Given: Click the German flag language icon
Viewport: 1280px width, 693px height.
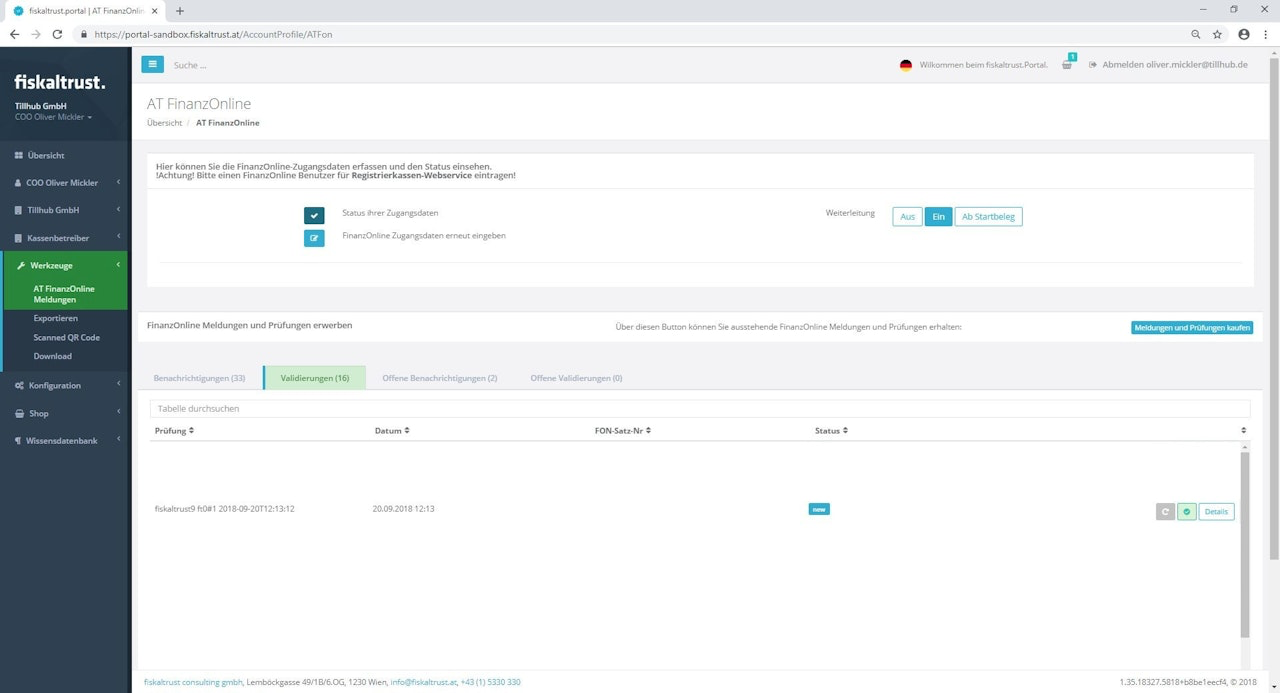Looking at the screenshot, I should pos(906,65).
